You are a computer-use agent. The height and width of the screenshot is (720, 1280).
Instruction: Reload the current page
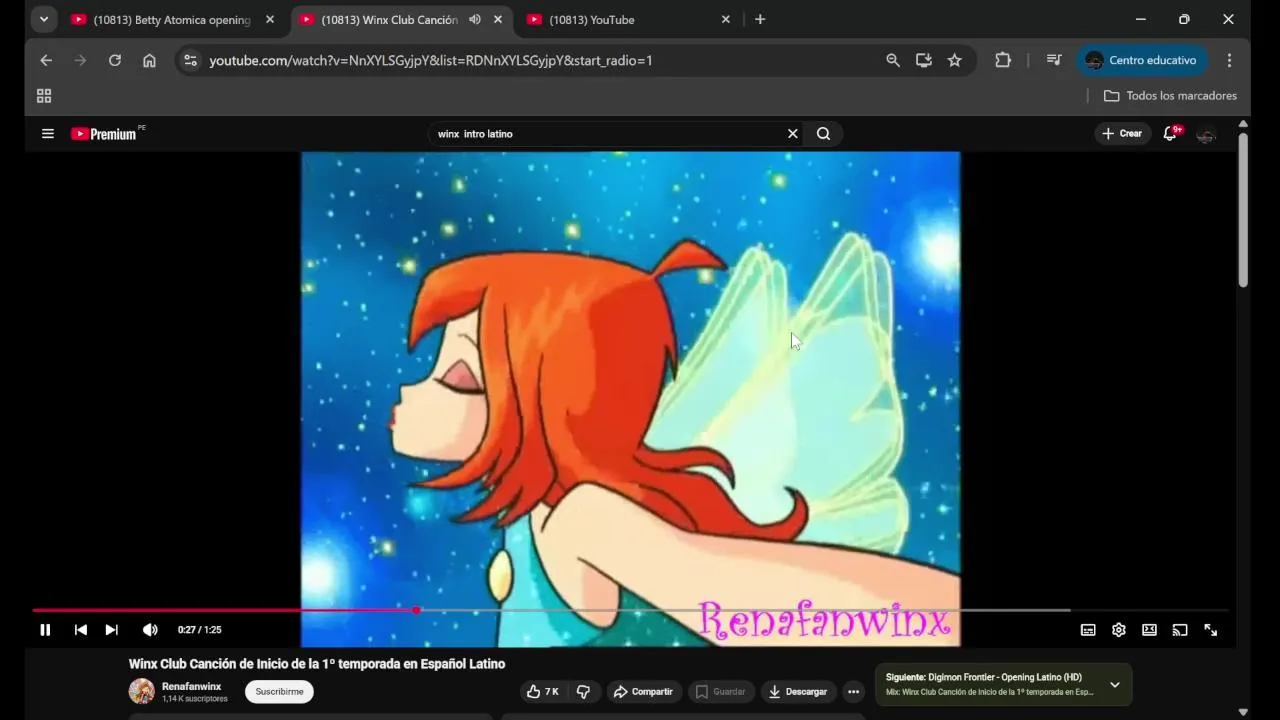115,61
